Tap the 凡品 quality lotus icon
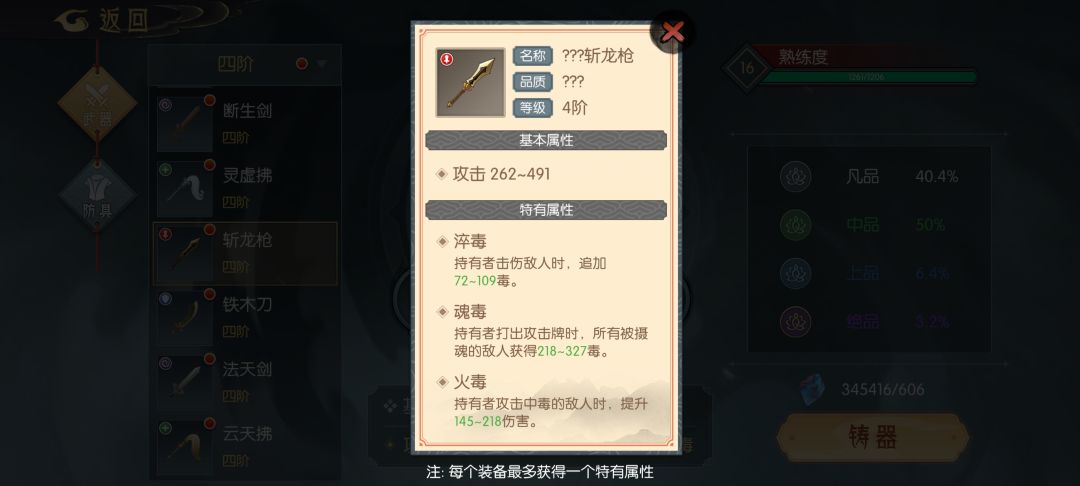This screenshot has width=1080, height=486. pos(796,177)
